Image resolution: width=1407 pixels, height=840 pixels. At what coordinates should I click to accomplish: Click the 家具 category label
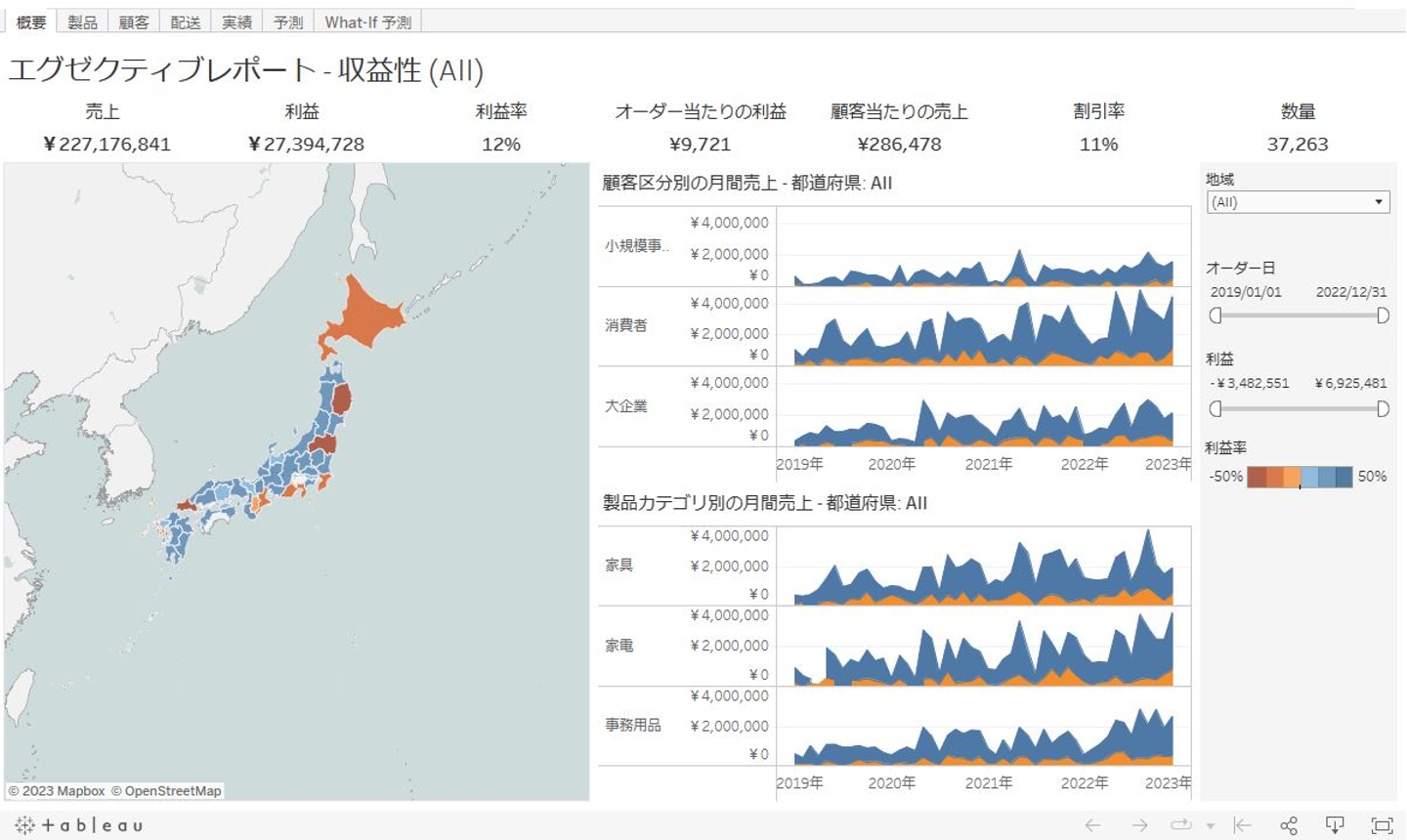coord(618,565)
